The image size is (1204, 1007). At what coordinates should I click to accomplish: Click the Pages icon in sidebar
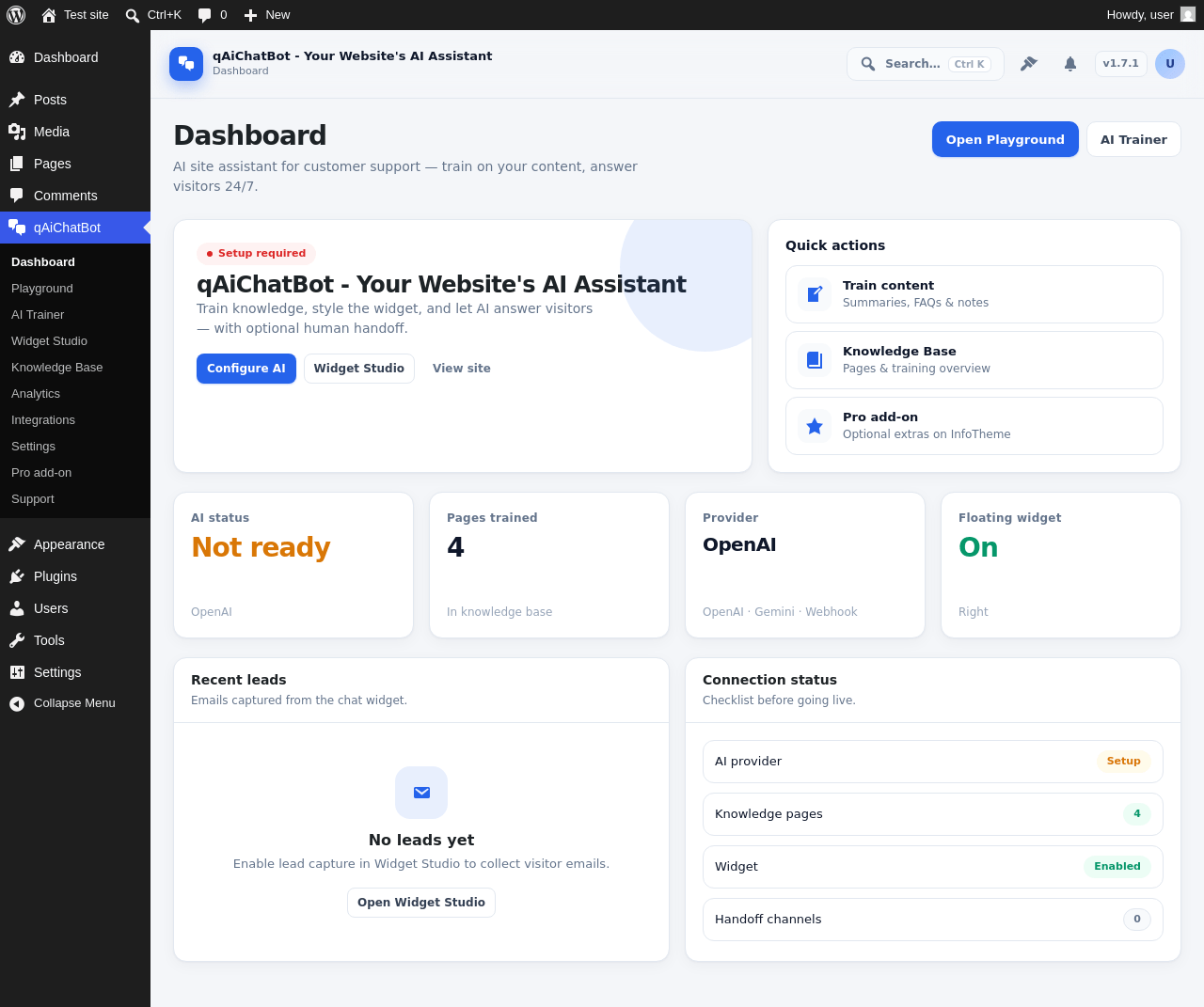[17, 164]
